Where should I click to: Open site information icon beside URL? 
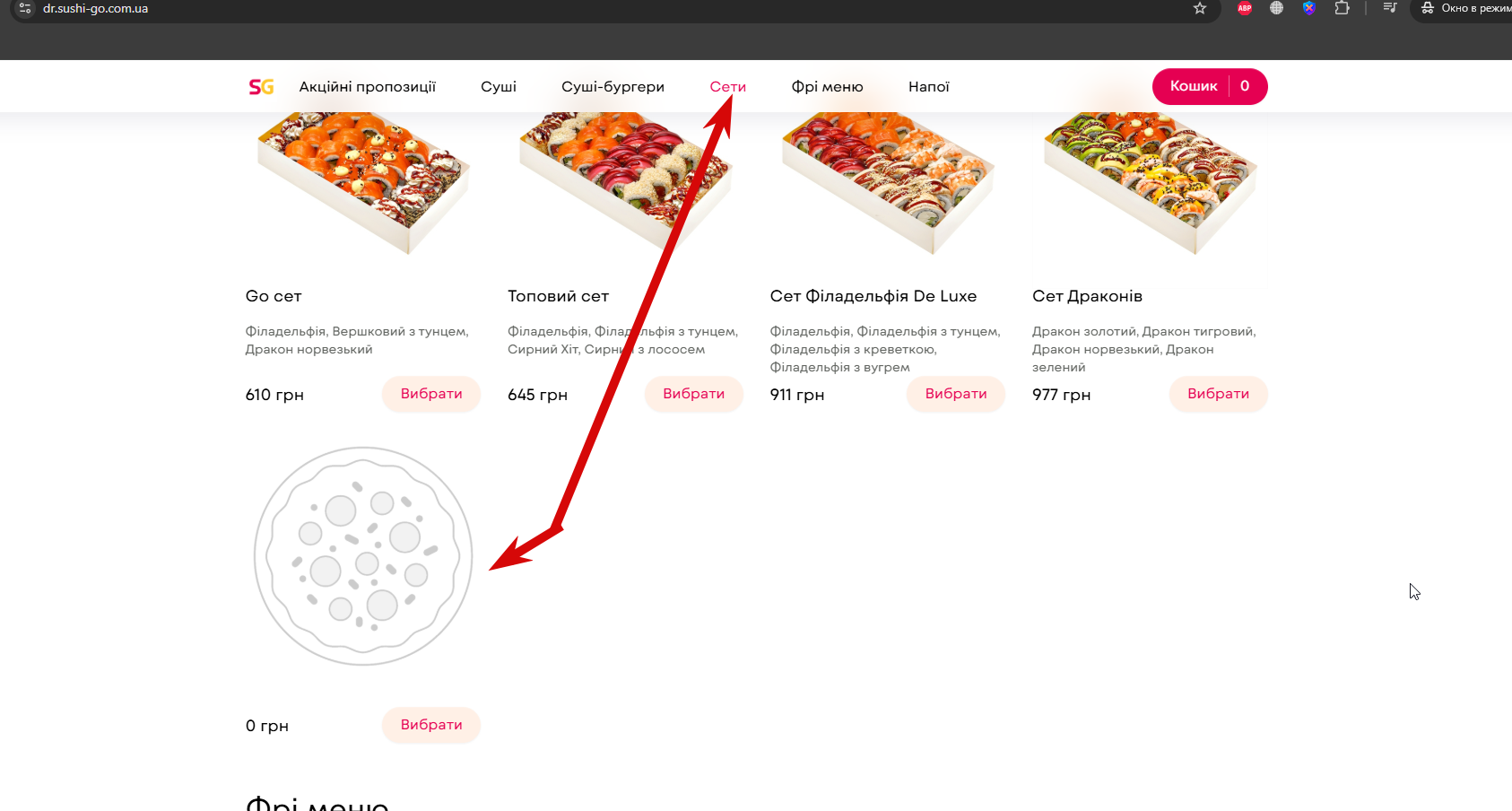point(25,8)
